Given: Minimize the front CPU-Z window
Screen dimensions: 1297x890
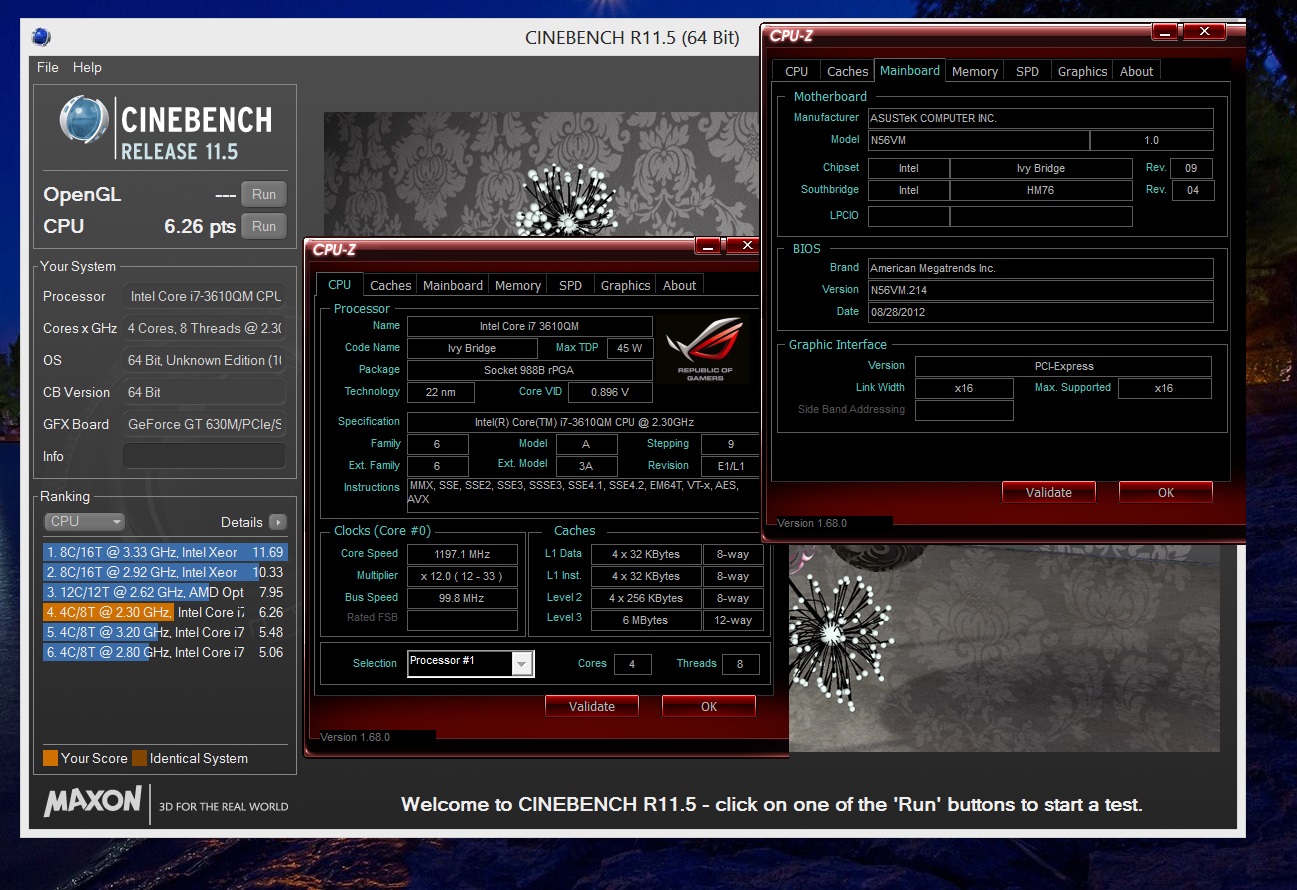Looking at the screenshot, I should pyautogui.click(x=709, y=247).
